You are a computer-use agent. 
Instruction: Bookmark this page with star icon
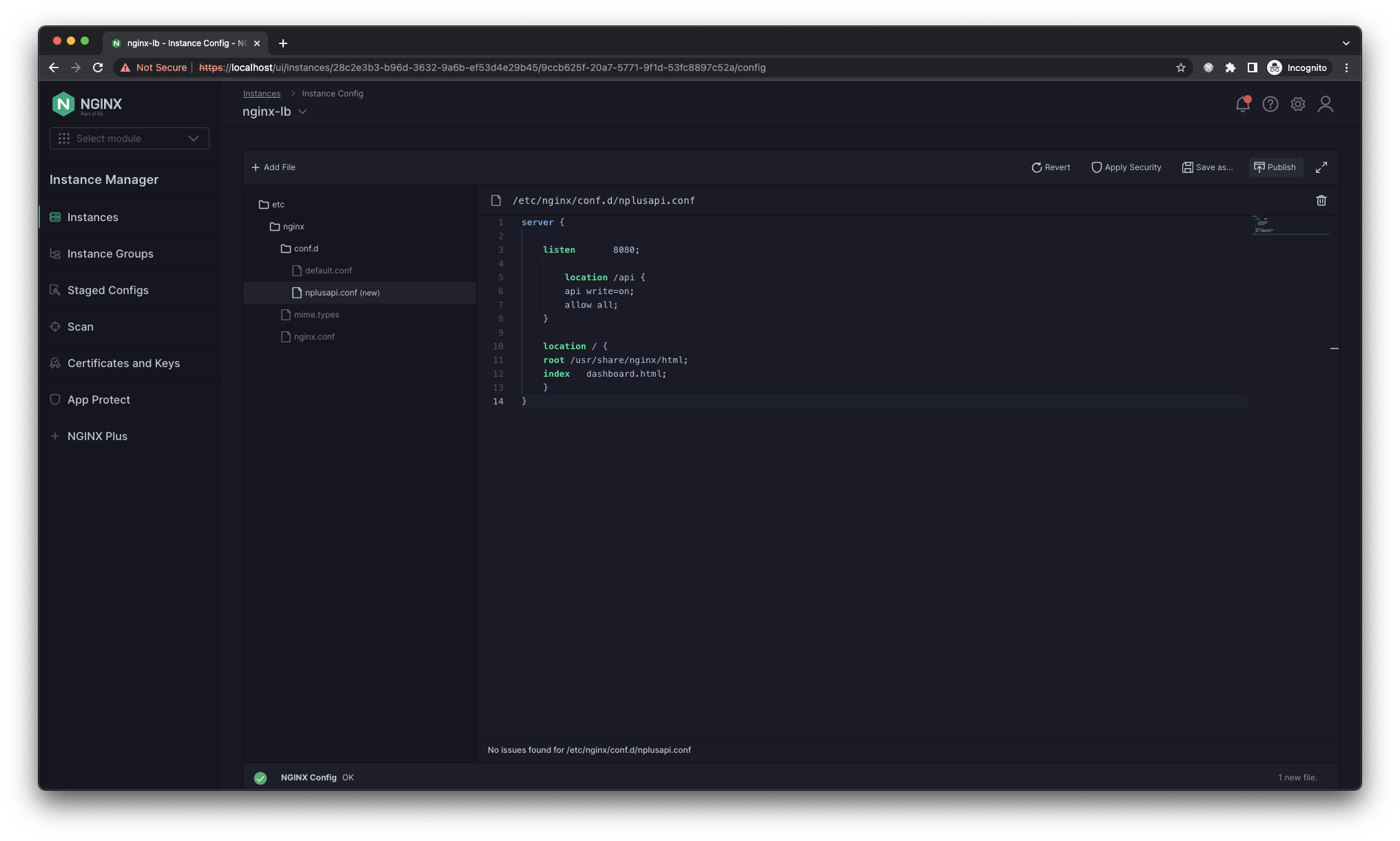click(1180, 68)
